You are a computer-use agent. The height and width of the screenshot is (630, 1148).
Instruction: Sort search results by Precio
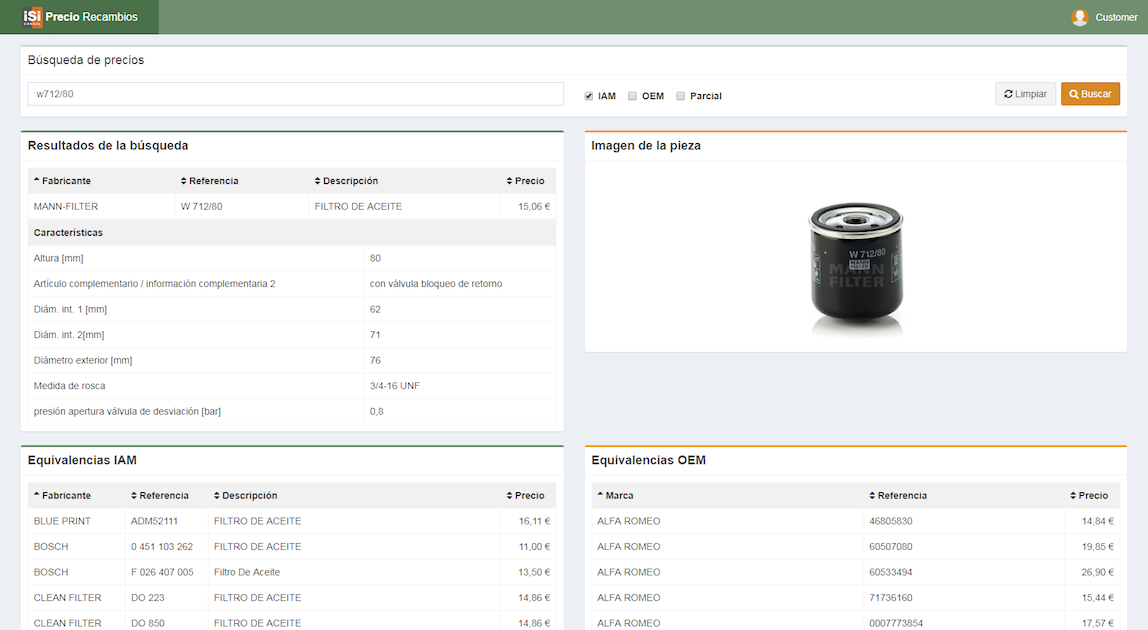[x=526, y=181]
